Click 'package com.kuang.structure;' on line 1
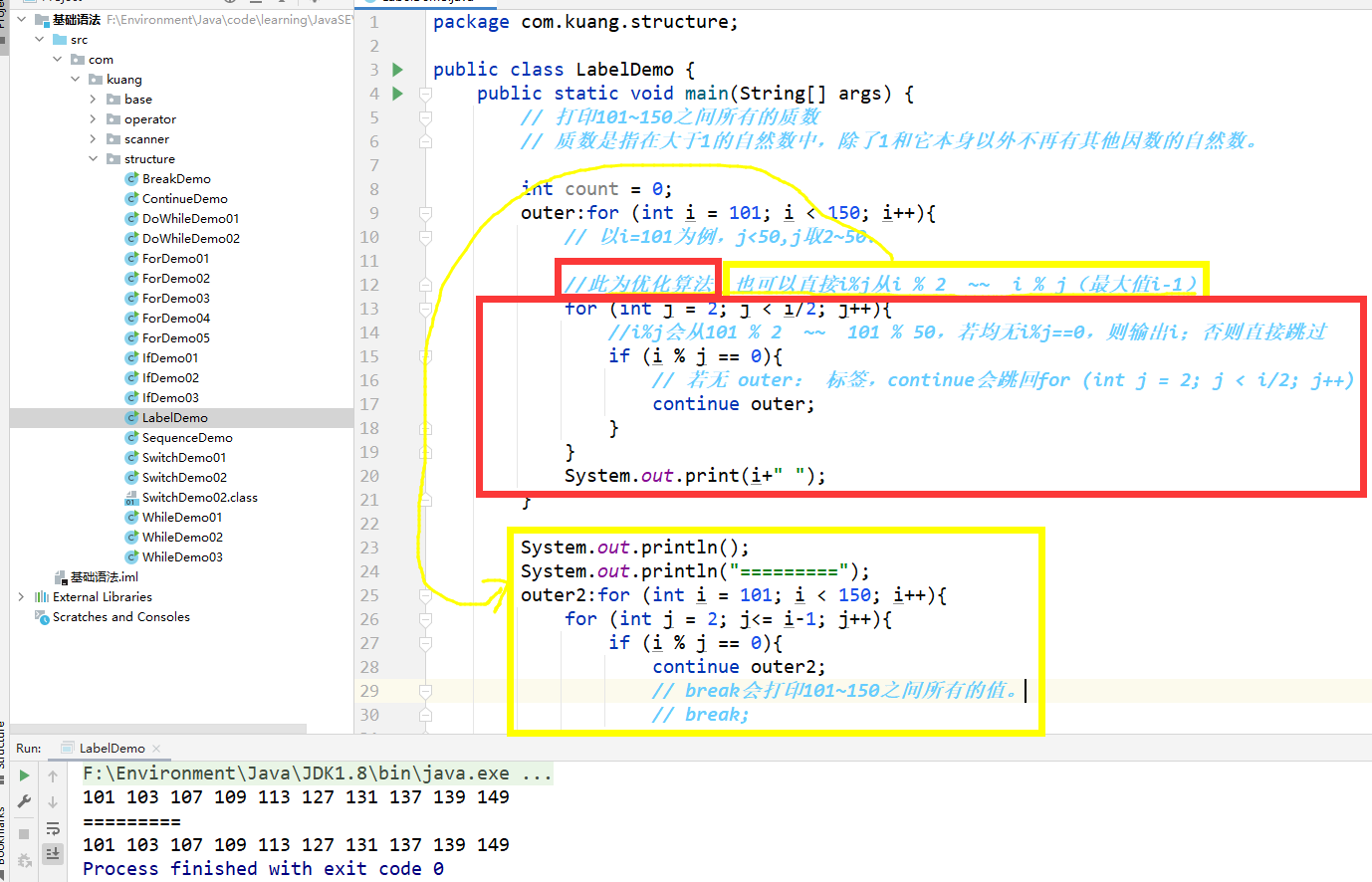1372x882 pixels. (x=585, y=22)
